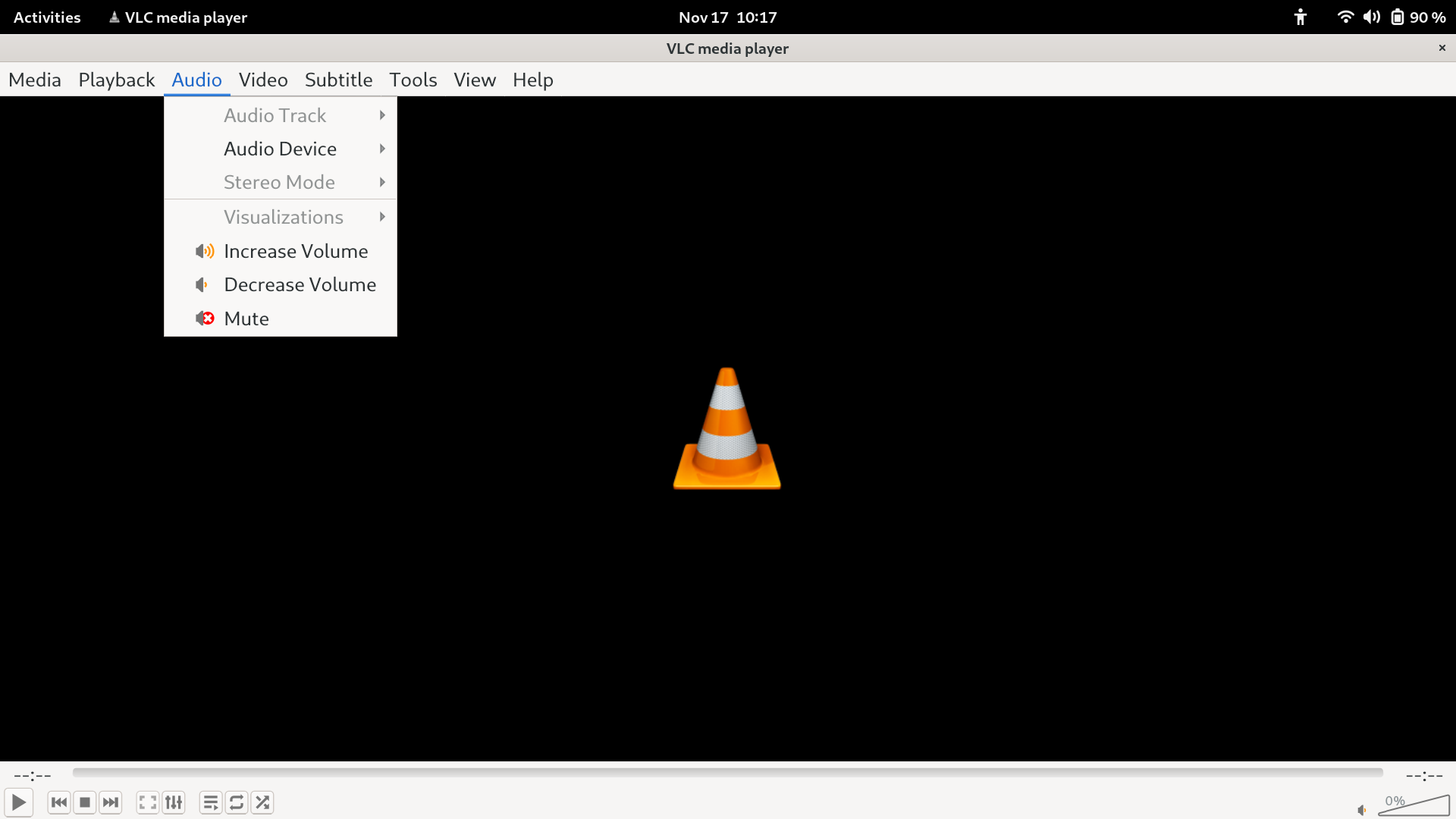
Task: Expand the Audio Device submenu
Action: [281, 149]
